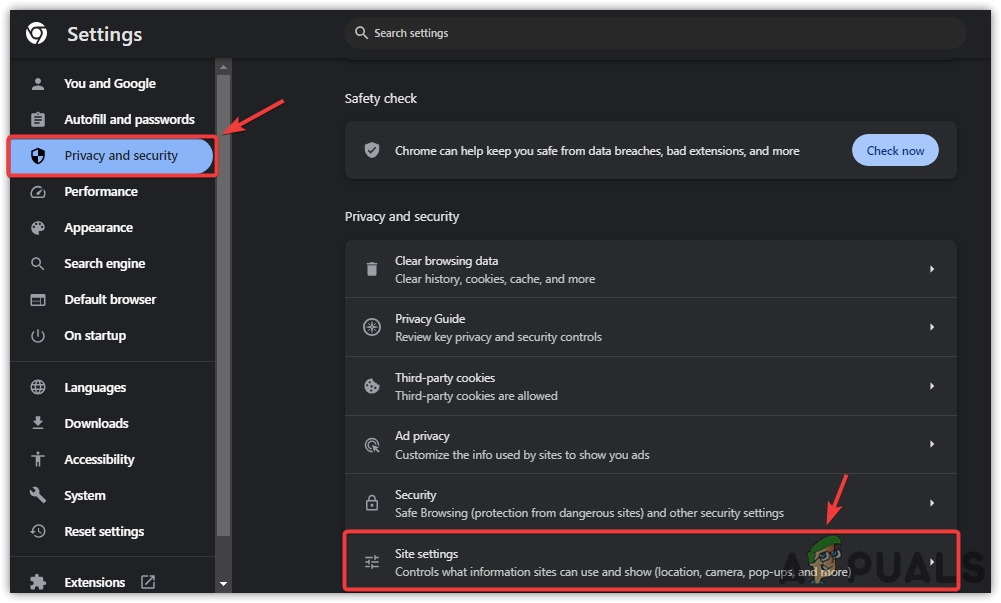
Task: Expand the Privacy Guide row arrow
Action: click(x=932, y=327)
